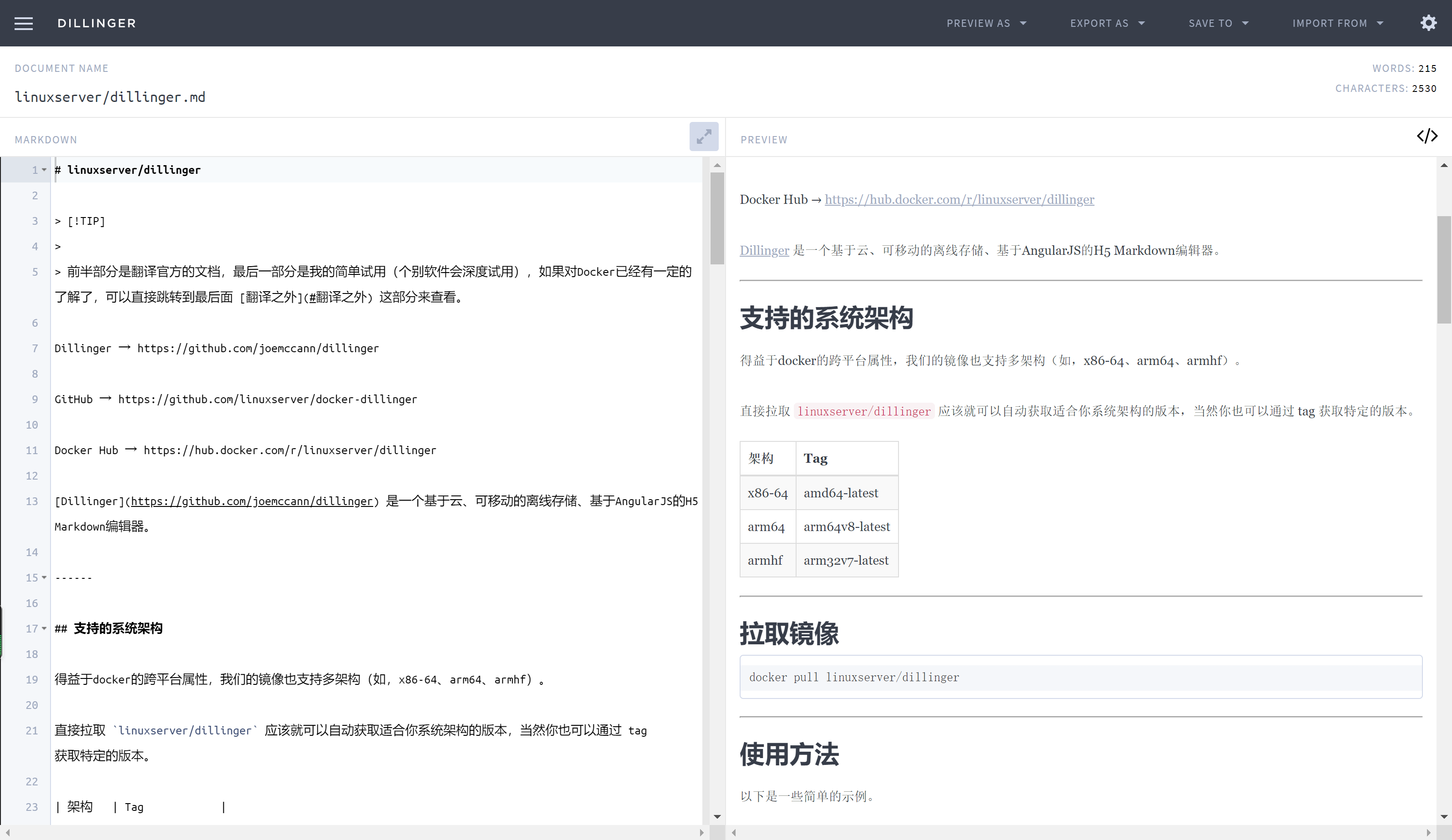This screenshot has width=1452, height=840.
Task: Click the markdown editor vertical scrollbar thumb
Action: [x=717, y=219]
